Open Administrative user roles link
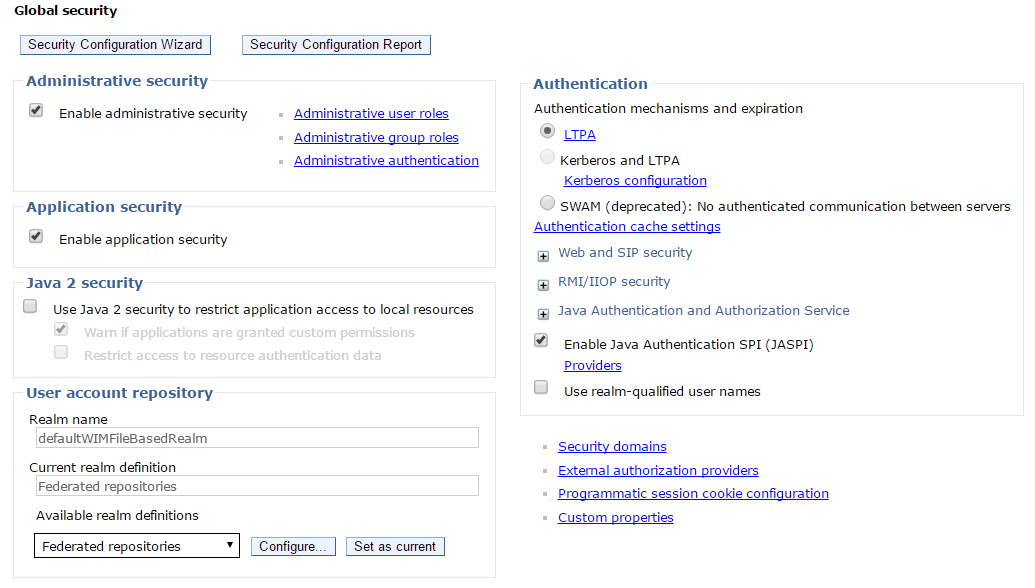This screenshot has height=588, width=1035. coord(371,114)
